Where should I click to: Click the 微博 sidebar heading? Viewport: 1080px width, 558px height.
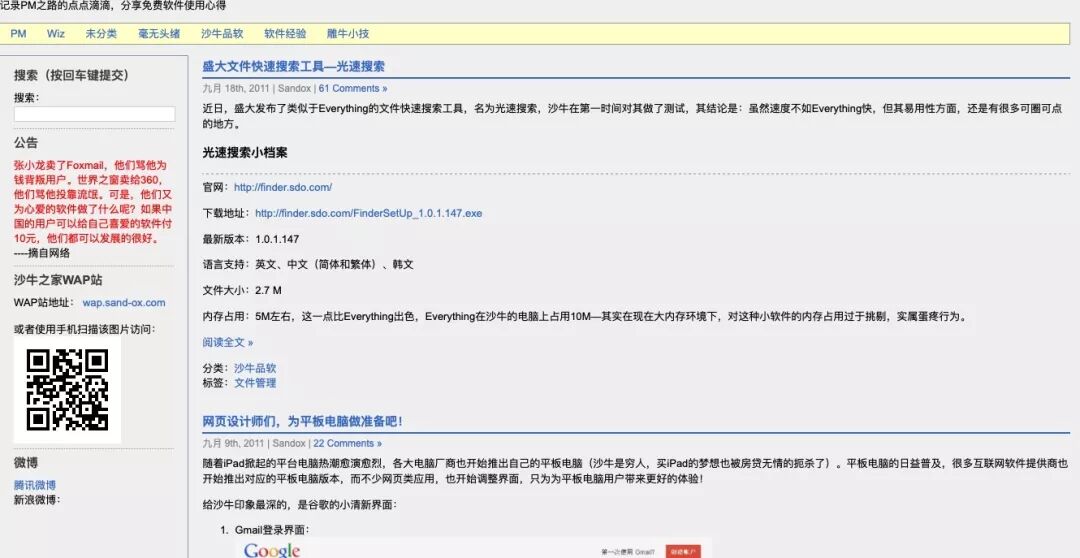(26, 462)
